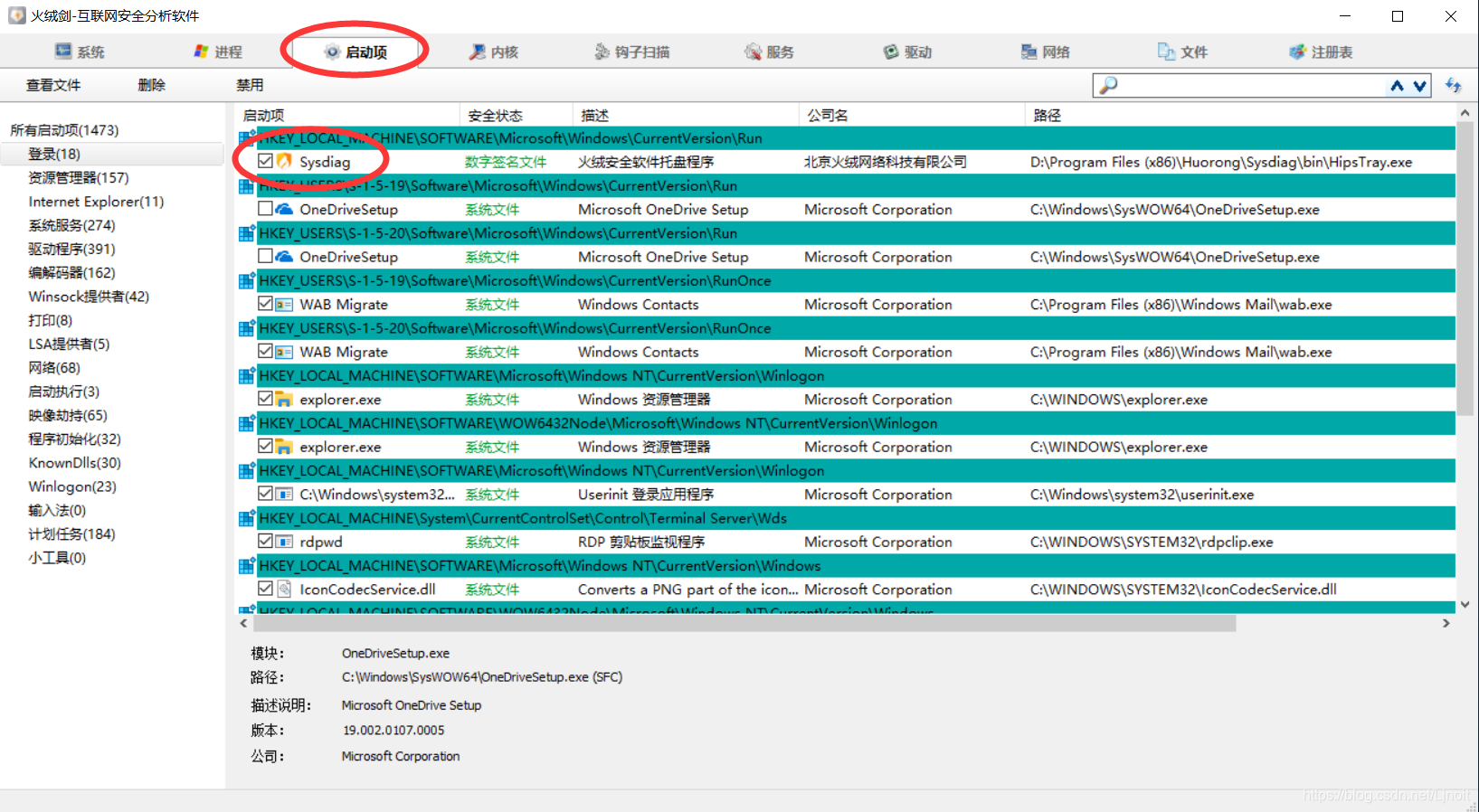The width and height of the screenshot is (1479, 812).
Task: Open the 内核 tab
Action: pos(493,52)
